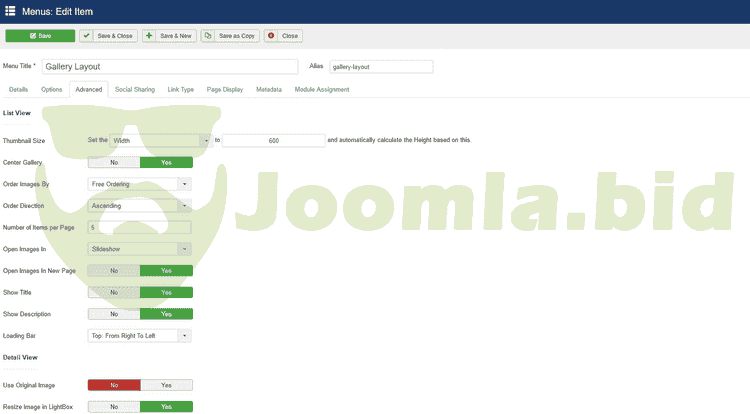Screen dimensions: 750x414
Task: Click the Number of Items per Page field
Action: tap(140, 227)
